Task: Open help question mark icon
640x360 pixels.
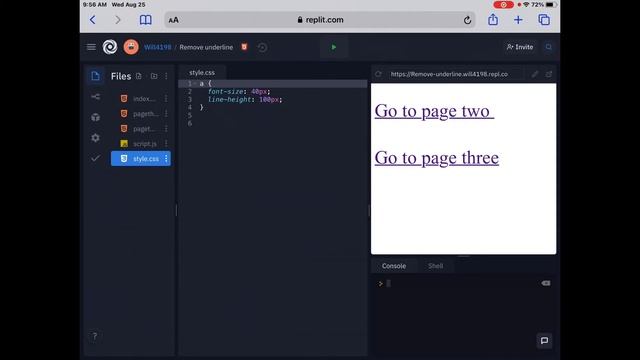Action: pos(95,336)
